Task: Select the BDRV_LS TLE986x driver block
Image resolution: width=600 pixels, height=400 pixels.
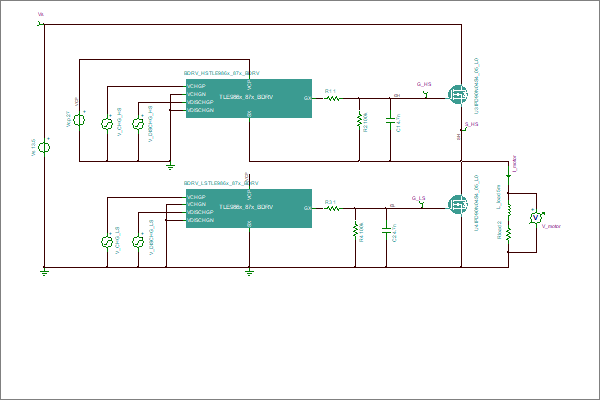Action: pos(249,208)
